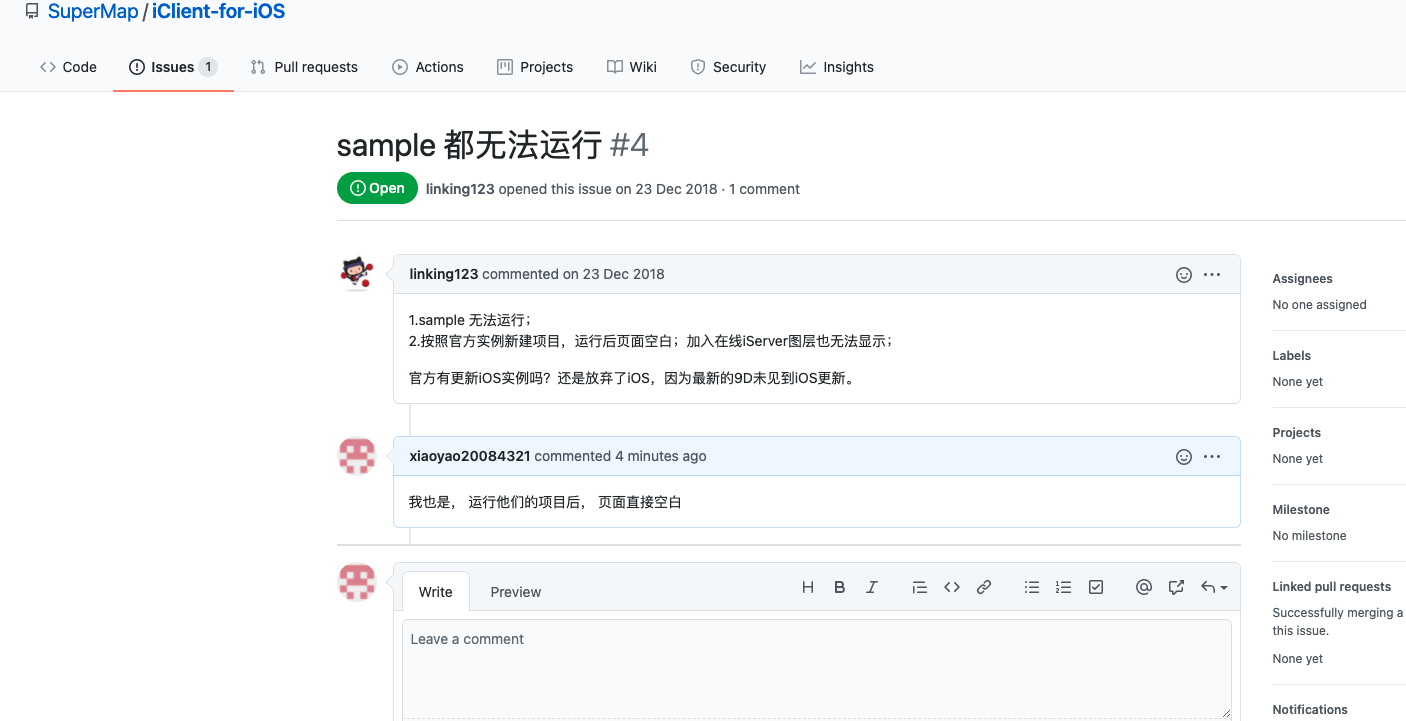The width and height of the screenshot is (1406, 721).
Task: Add a task list checkbox
Action: tap(1096, 588)
